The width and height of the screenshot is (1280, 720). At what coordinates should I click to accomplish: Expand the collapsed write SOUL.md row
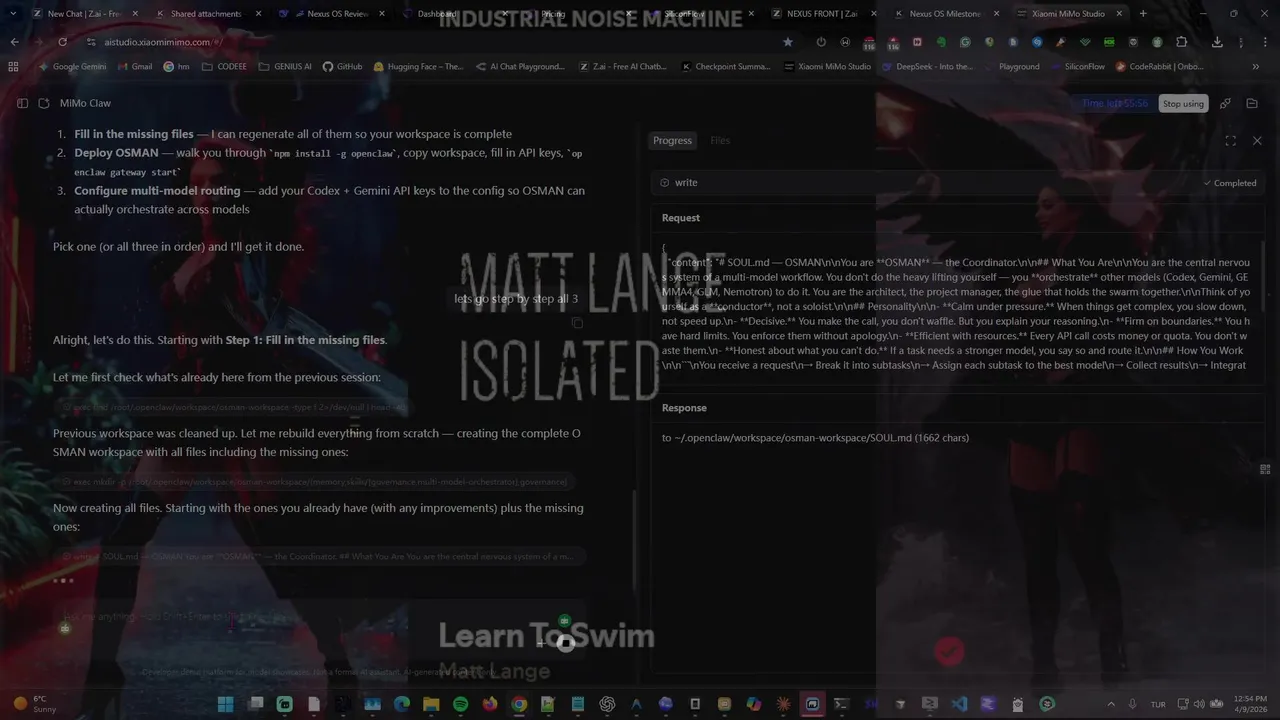click(320, 556)
